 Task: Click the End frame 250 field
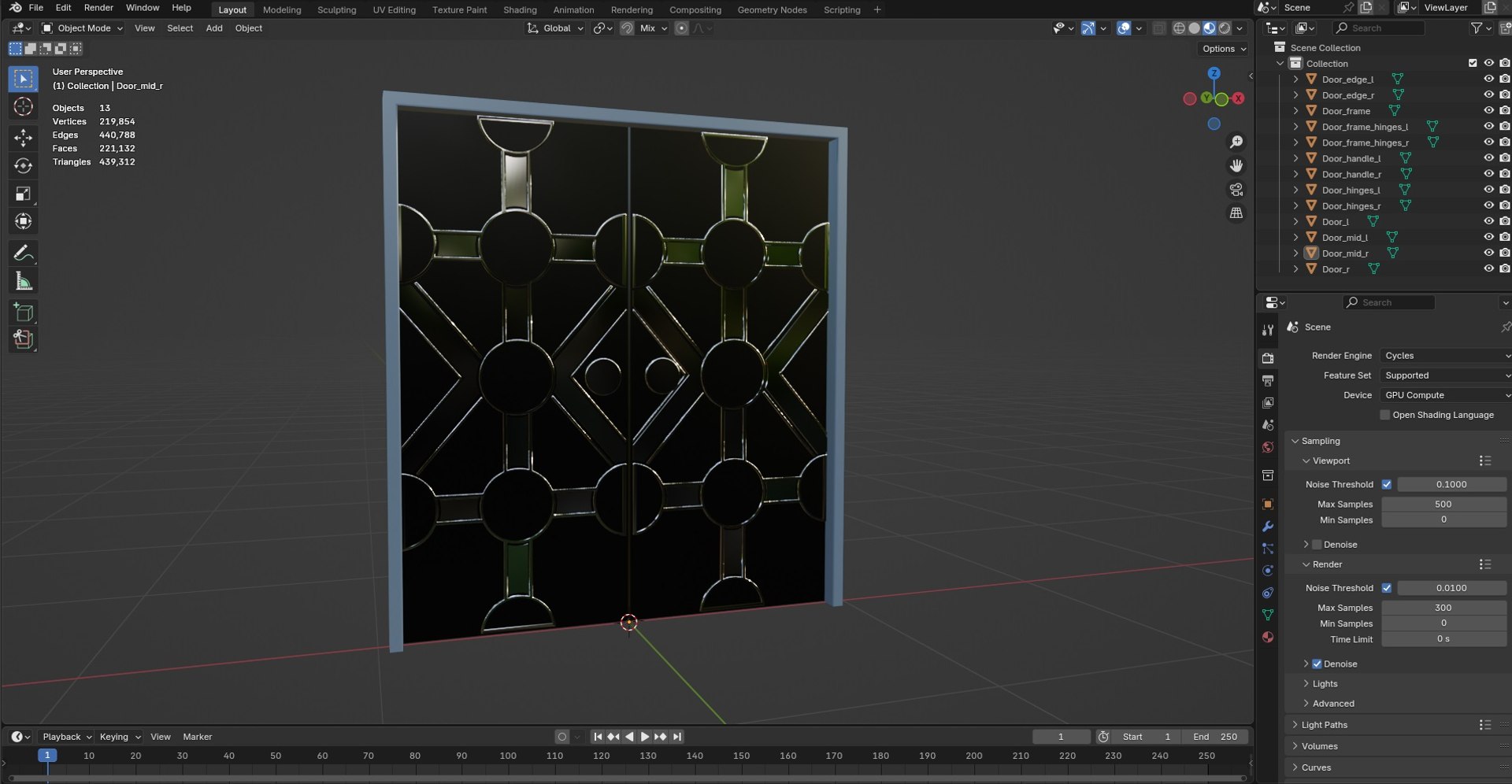1216,737
